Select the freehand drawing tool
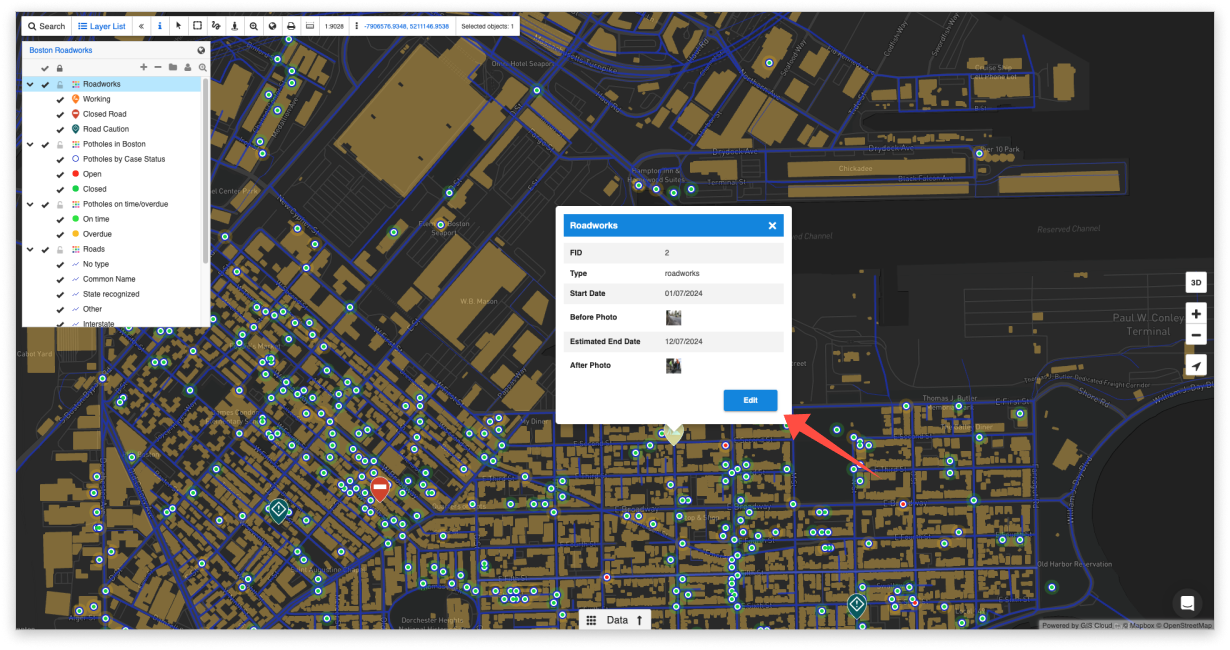 (216, 26)
